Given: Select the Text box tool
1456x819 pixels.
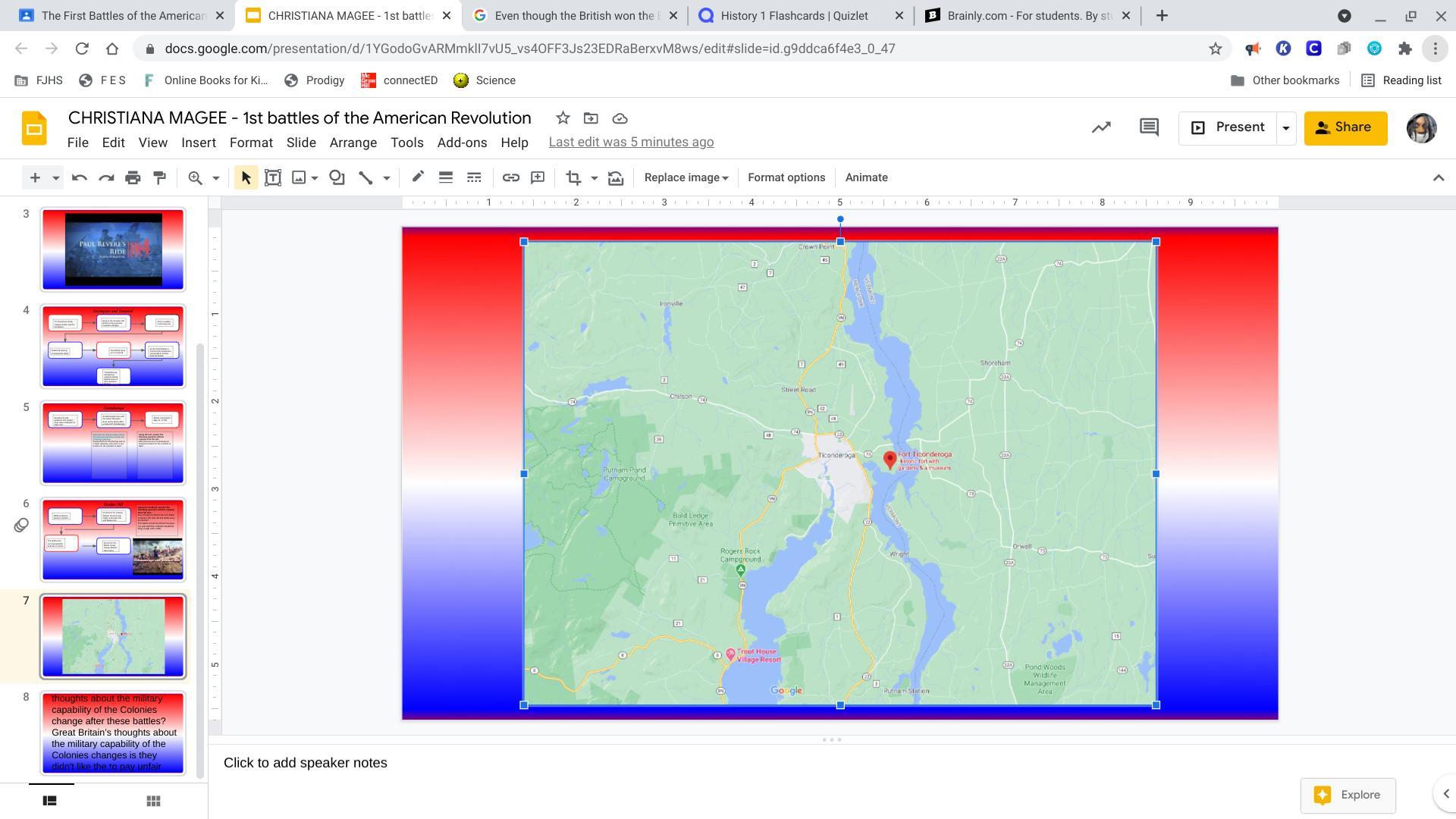Looking at the screenshot, I should pyautogui.click(x=273, y=177).
